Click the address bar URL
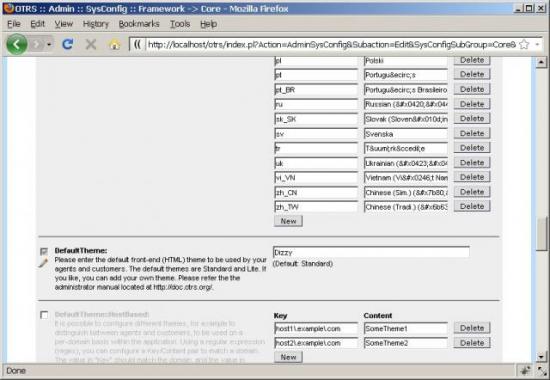The image size is (550, 380). (331, 45)
